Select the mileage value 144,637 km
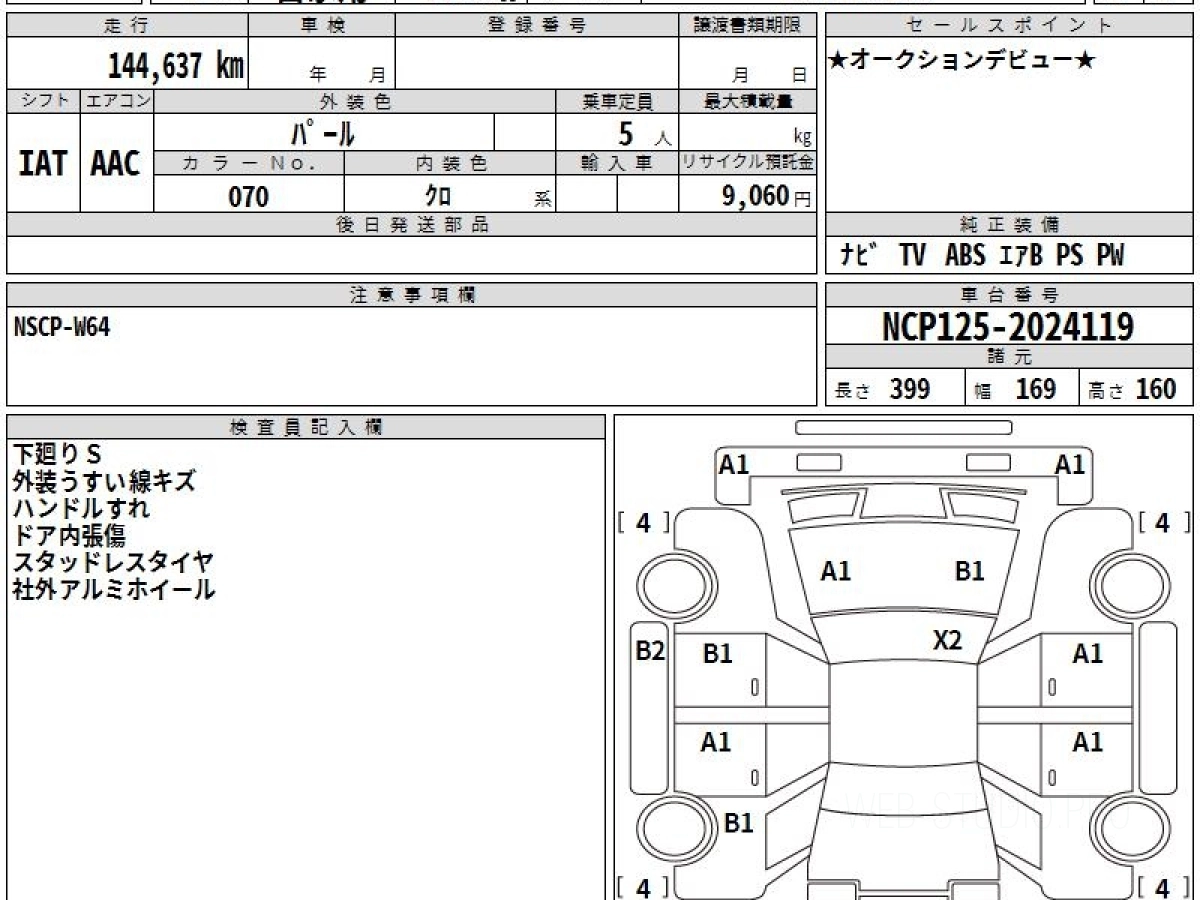Image resolution: width=1200 pixels, height=900 pixels. pyautogui.click(x=176, y=65)
